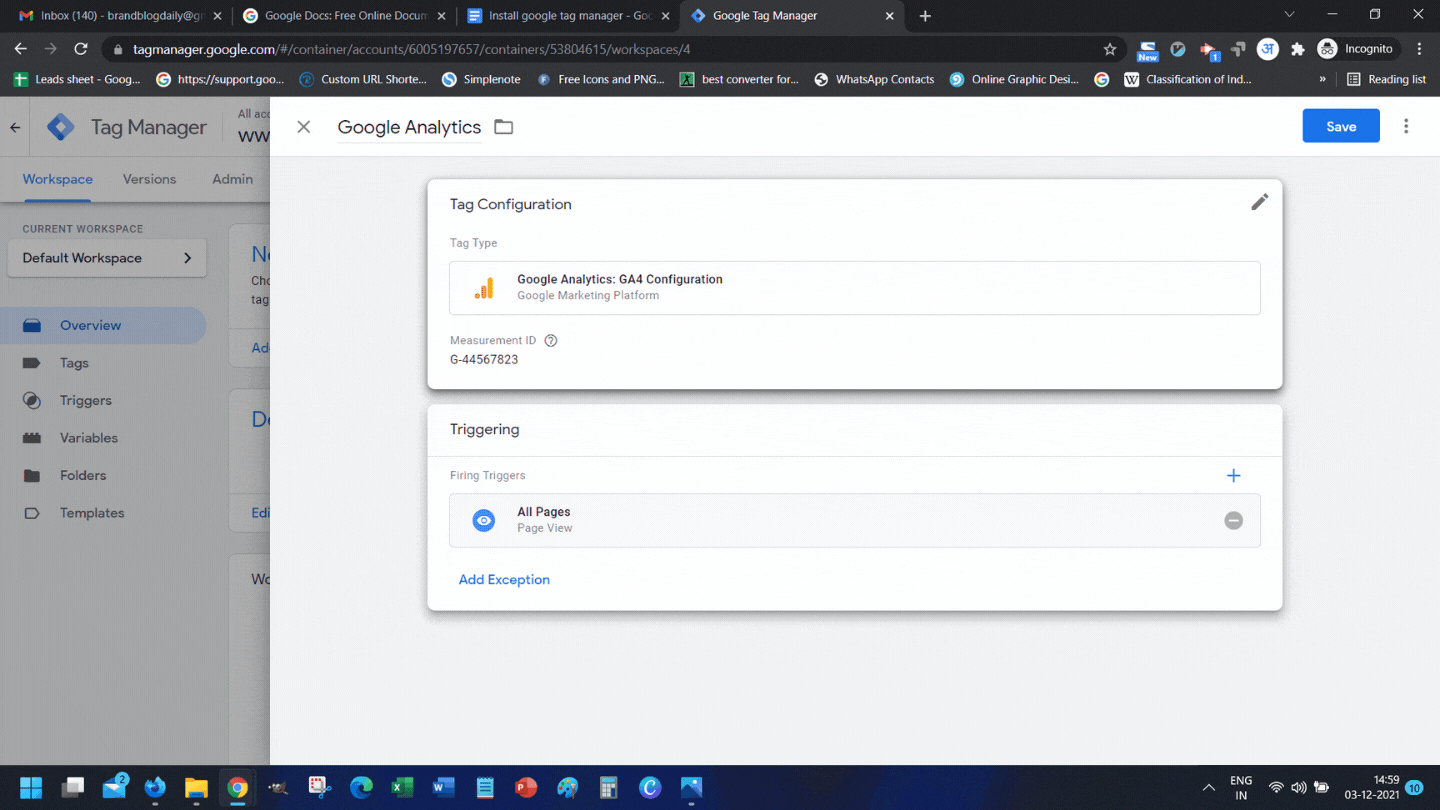Click the Measurement ID value G-44567823
Screen dimensions: 1440x810
[484, 359]
